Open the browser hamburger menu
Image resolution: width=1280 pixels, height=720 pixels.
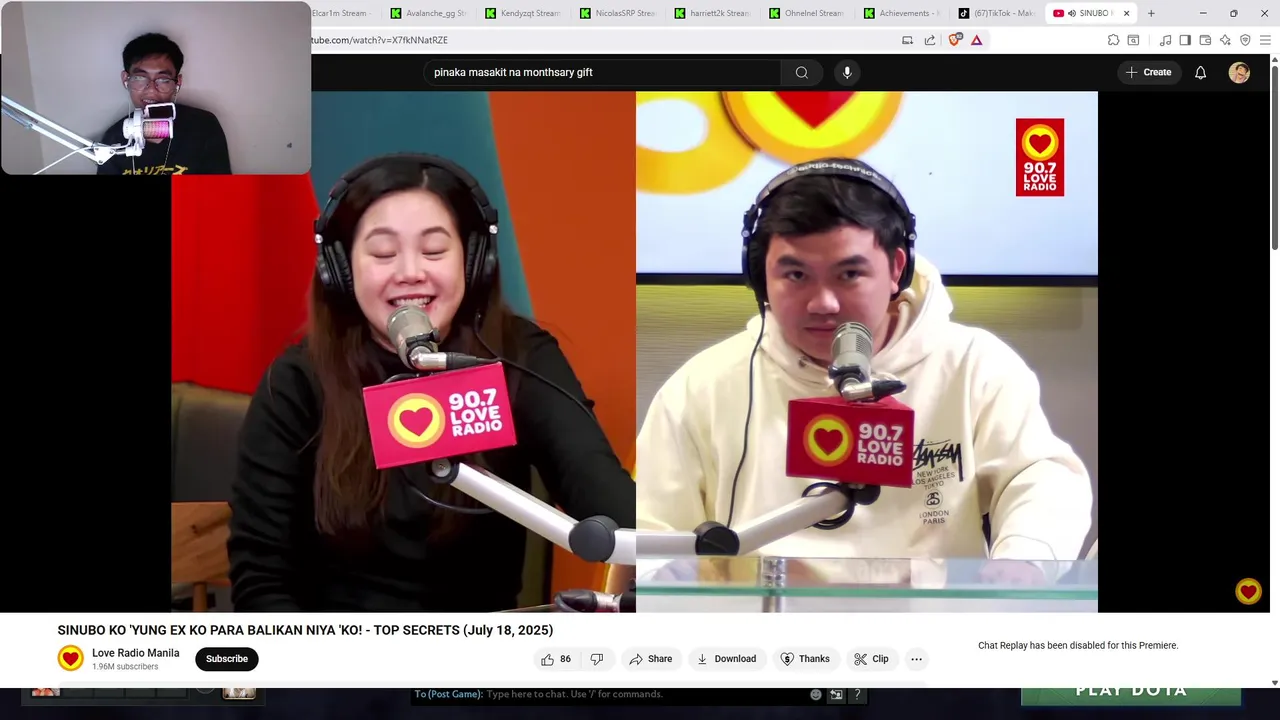tap(1265, 40)
